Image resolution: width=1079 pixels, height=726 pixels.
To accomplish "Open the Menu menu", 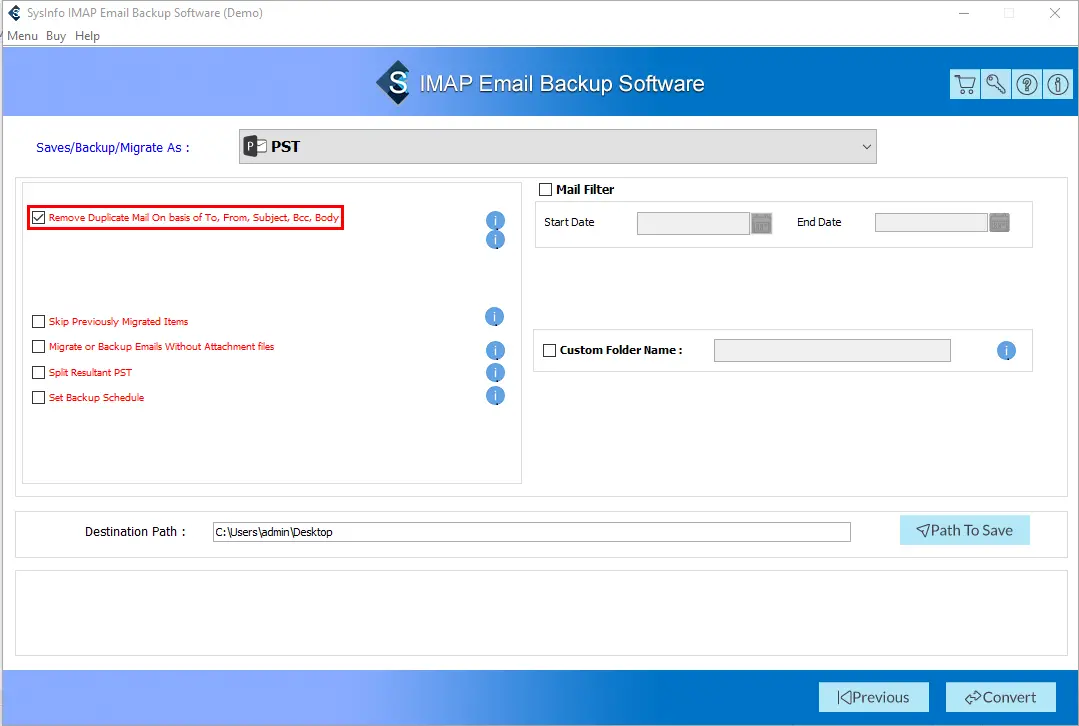I will coord(23,36).
